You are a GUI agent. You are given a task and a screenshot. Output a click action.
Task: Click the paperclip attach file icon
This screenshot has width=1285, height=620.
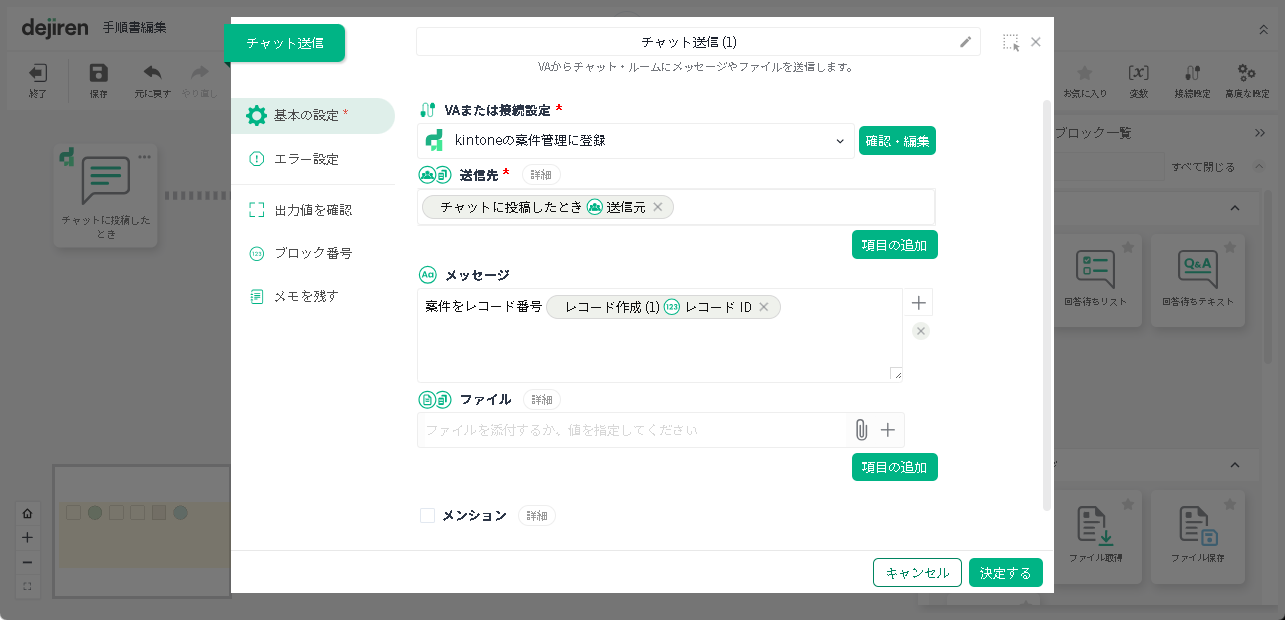click(860, 430)
